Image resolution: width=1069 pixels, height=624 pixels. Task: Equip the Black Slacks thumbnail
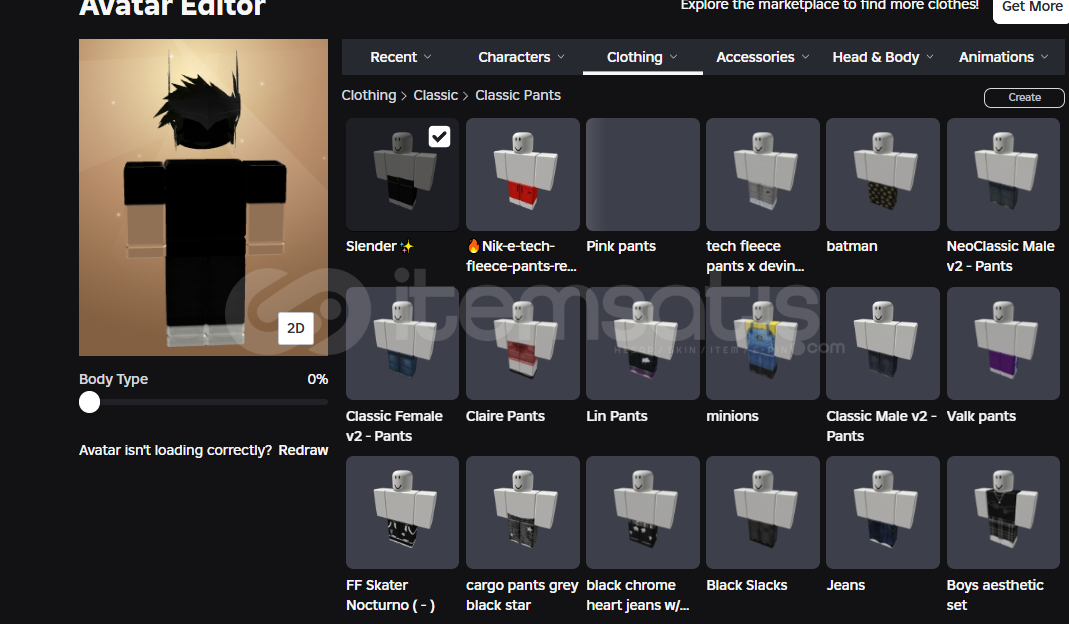tap(763, 512)
